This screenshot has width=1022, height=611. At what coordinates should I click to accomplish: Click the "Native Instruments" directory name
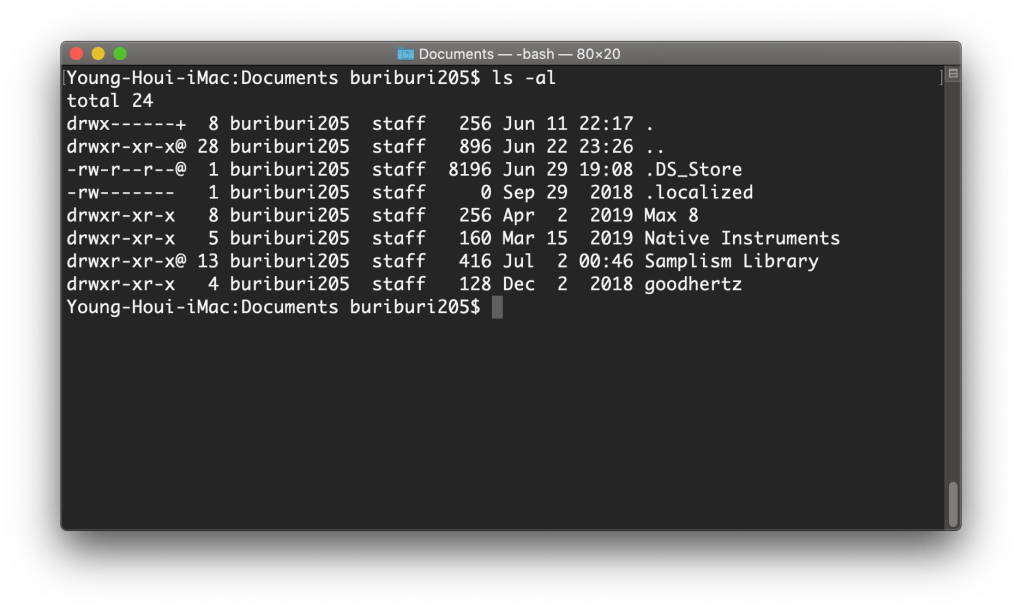[x=742, y=238]
